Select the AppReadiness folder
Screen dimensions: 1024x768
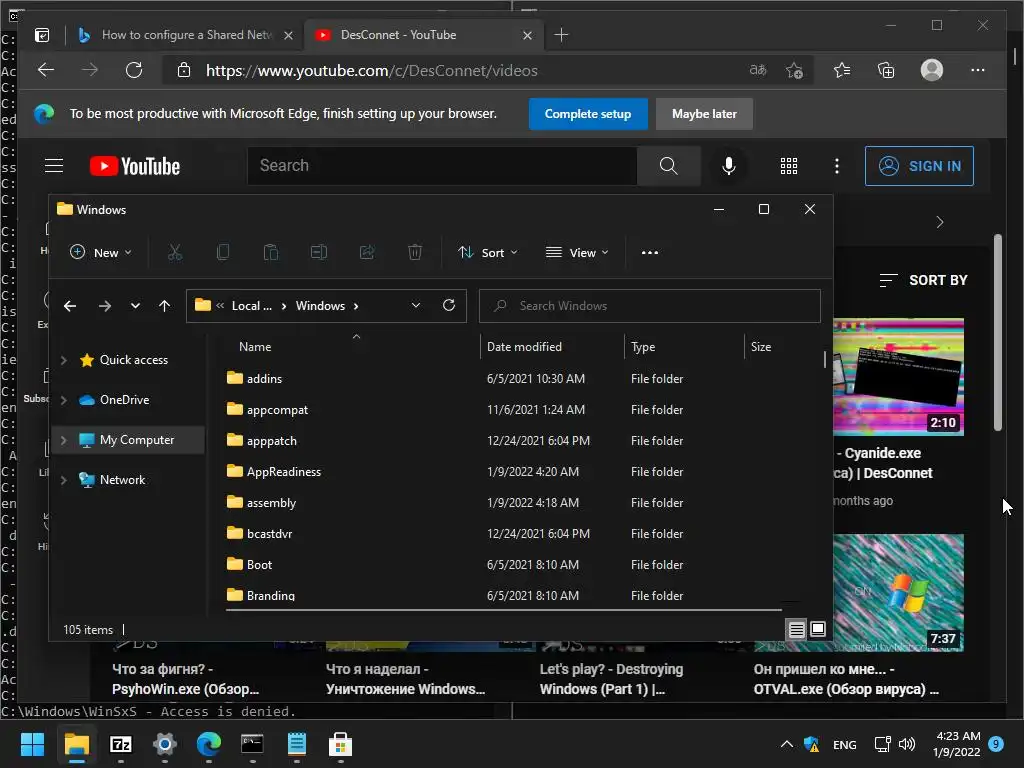[x=283, y=472]
